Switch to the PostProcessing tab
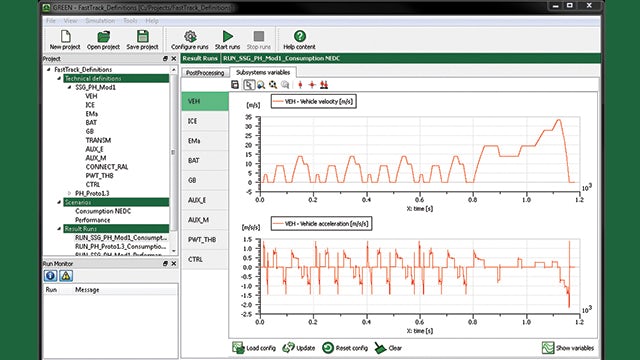The image size is (640, 360). click(205, 73)
